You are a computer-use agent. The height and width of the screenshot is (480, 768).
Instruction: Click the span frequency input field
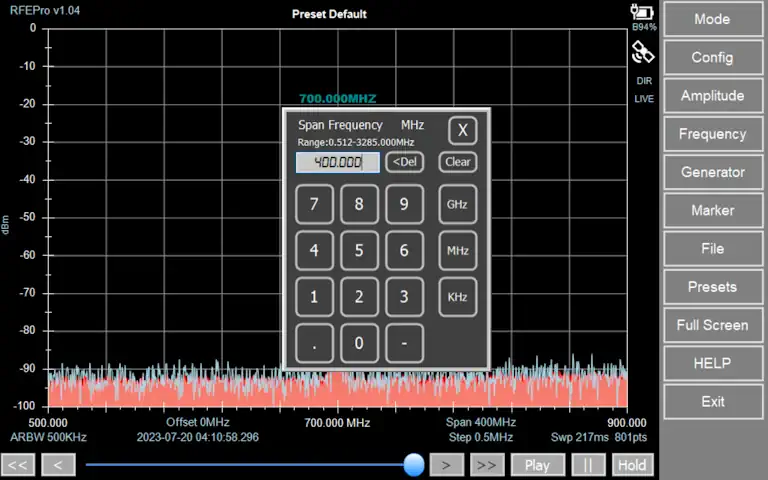pos(337,162)
